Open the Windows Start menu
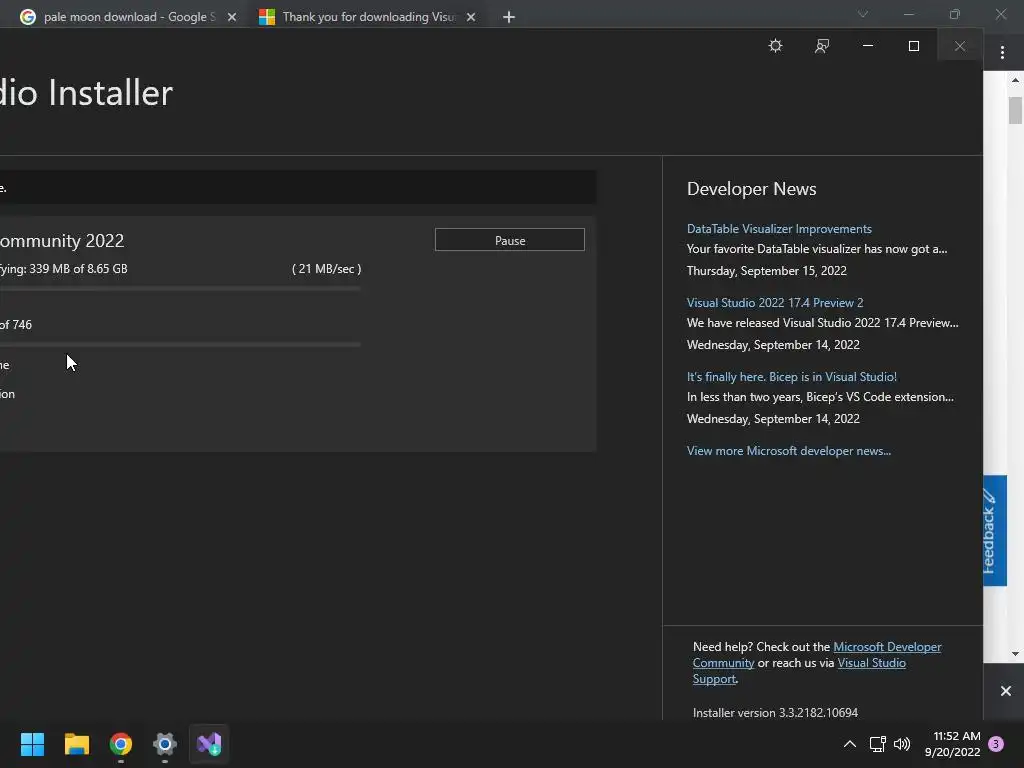This screenshot has width=1024, height=768. 32,744
